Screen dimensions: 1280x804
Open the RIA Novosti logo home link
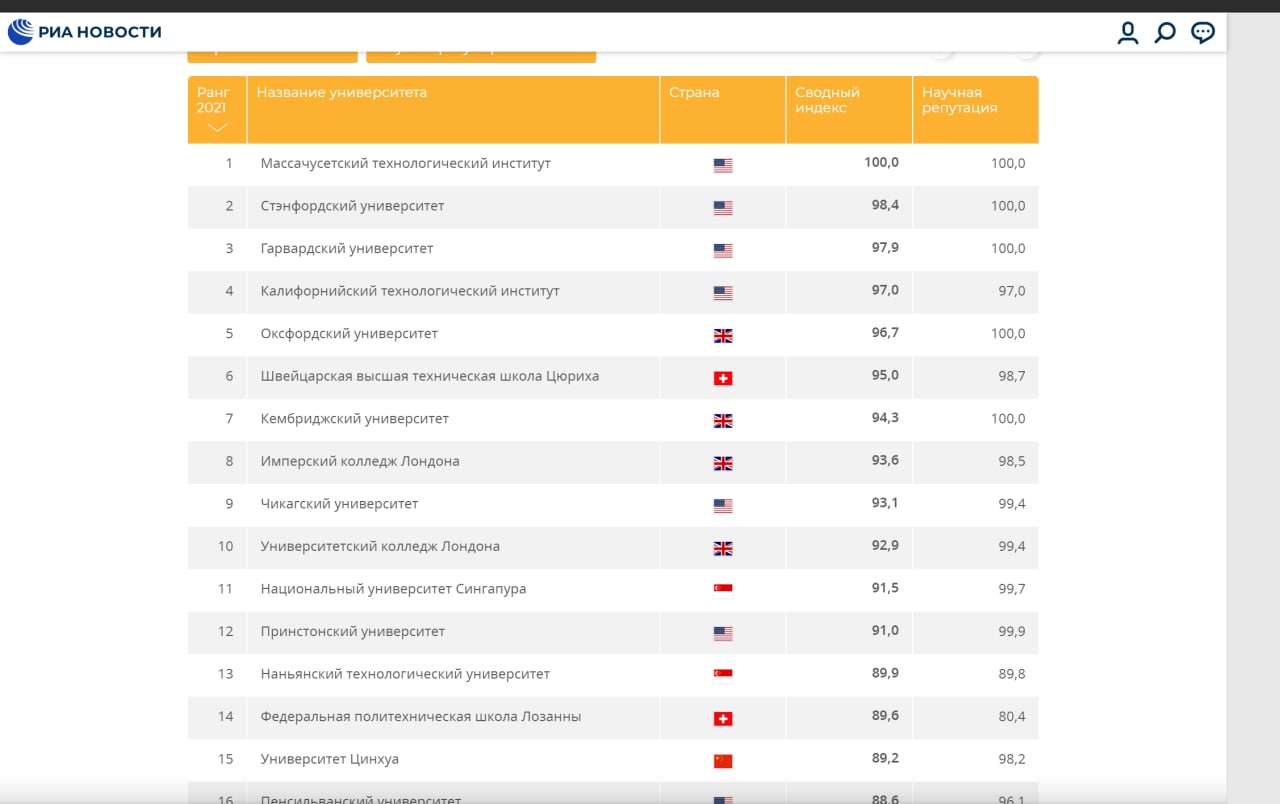pos(85,32)
